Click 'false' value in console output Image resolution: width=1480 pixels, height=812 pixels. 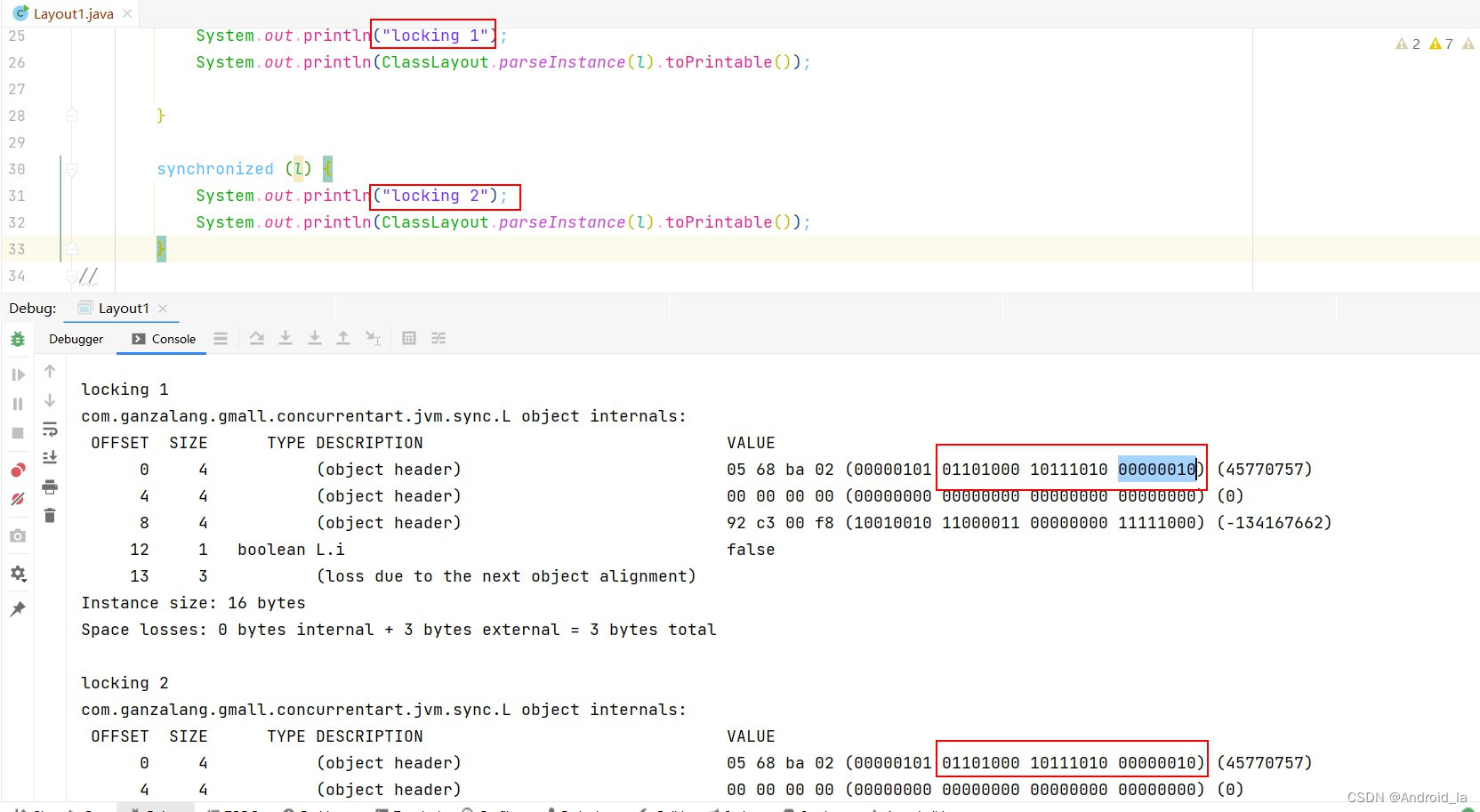click(x=751, y=550)
